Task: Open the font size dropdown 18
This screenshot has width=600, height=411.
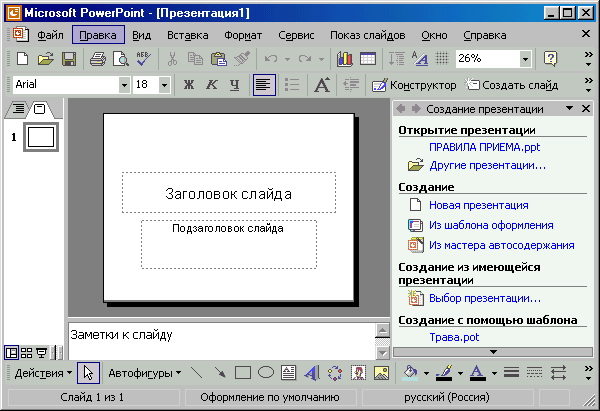Action: (164, 85)
